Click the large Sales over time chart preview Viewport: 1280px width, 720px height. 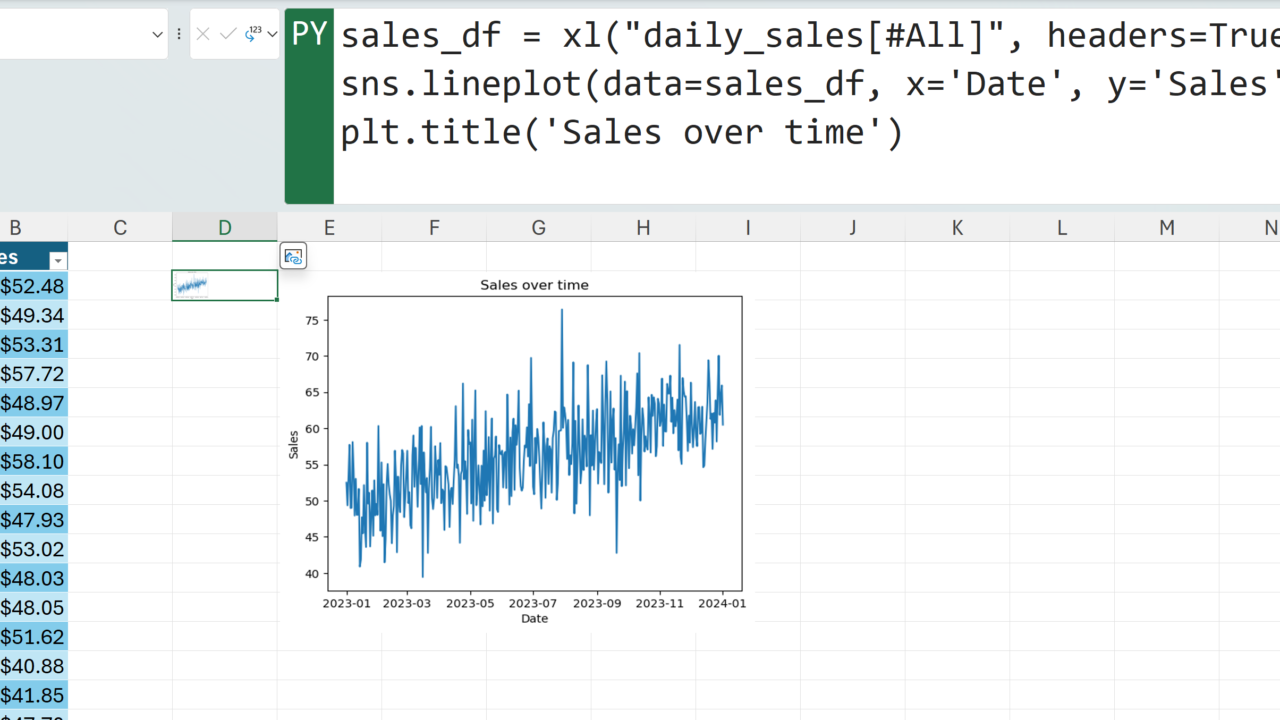pyautogui.click(x=519, y=450)
